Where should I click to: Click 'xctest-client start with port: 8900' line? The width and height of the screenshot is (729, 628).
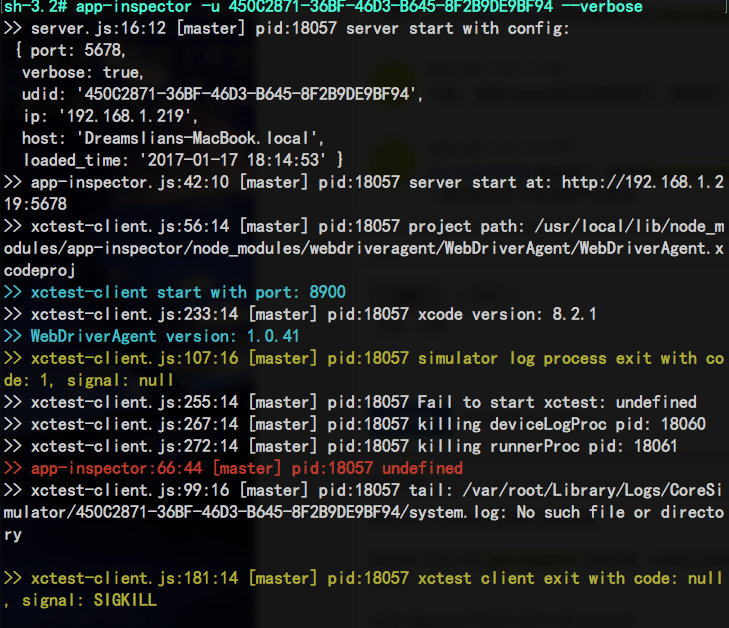pyautogui.click(x=175, y=292)
